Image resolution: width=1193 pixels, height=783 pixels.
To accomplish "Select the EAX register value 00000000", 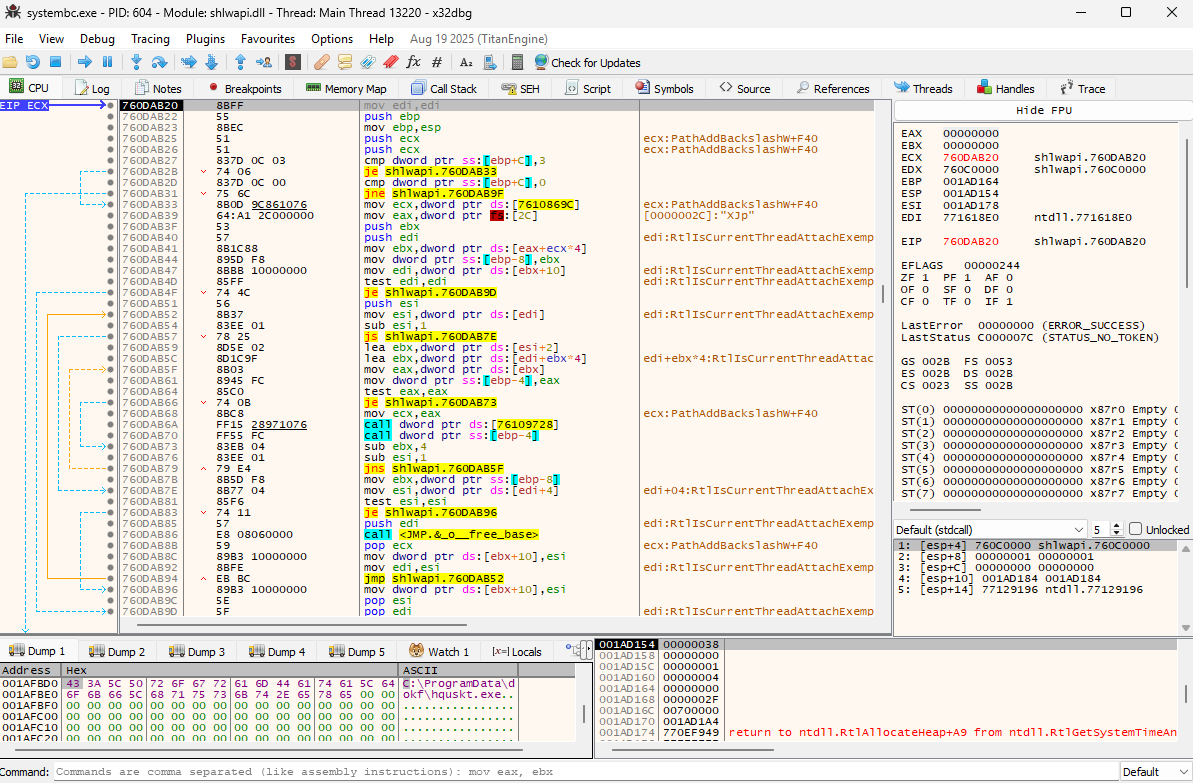I will [971, 133].
